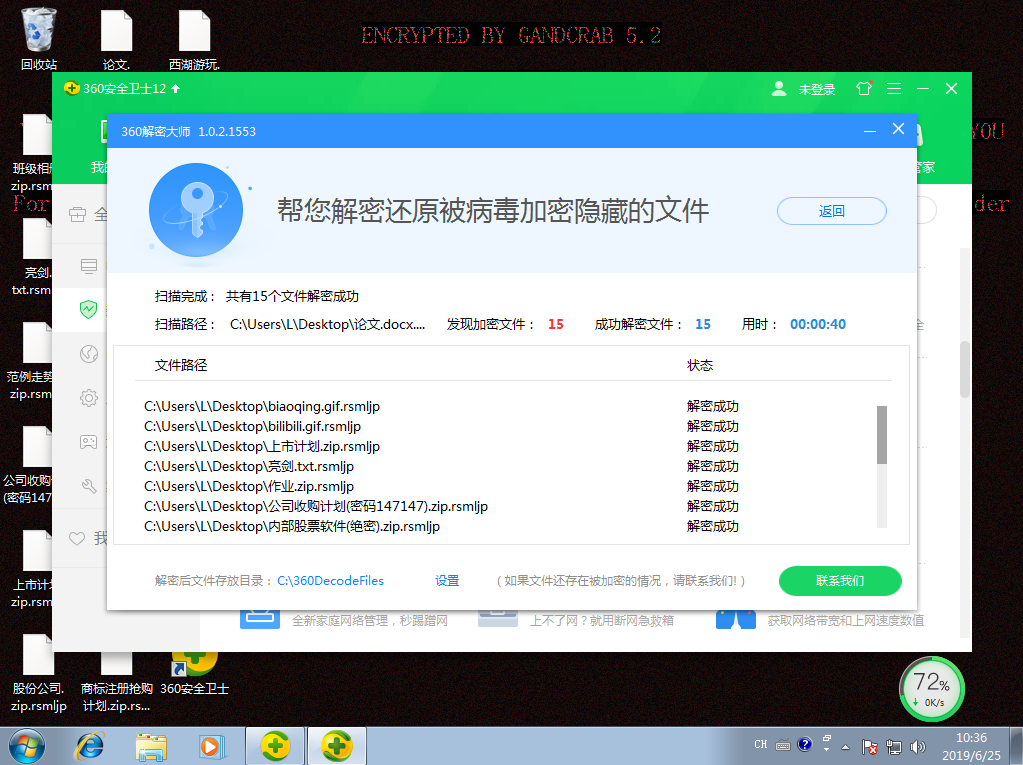This screenshot has width=1023, height=765.
Task: Click the CH input language indicator
Action: (x=761, y=744)
